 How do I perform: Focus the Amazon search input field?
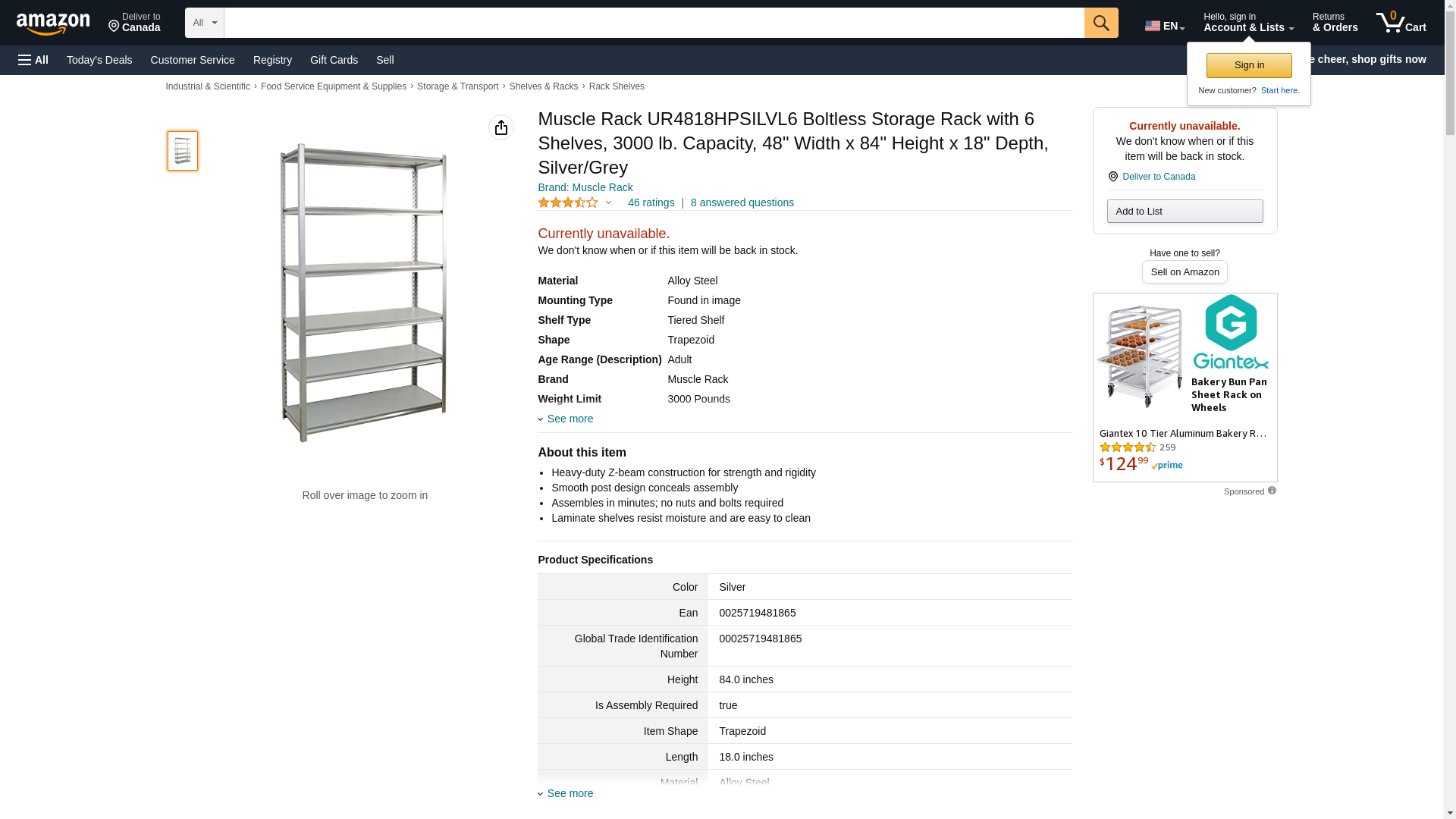(x=654, y=23)
